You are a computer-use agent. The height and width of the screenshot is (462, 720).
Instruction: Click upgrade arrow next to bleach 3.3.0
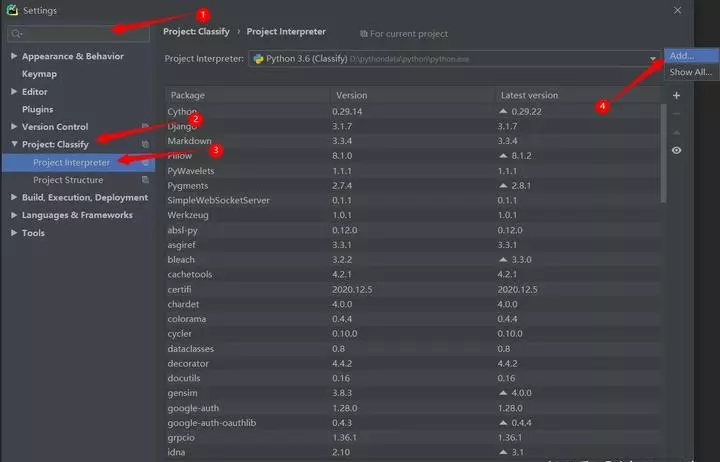pos(503,259)
